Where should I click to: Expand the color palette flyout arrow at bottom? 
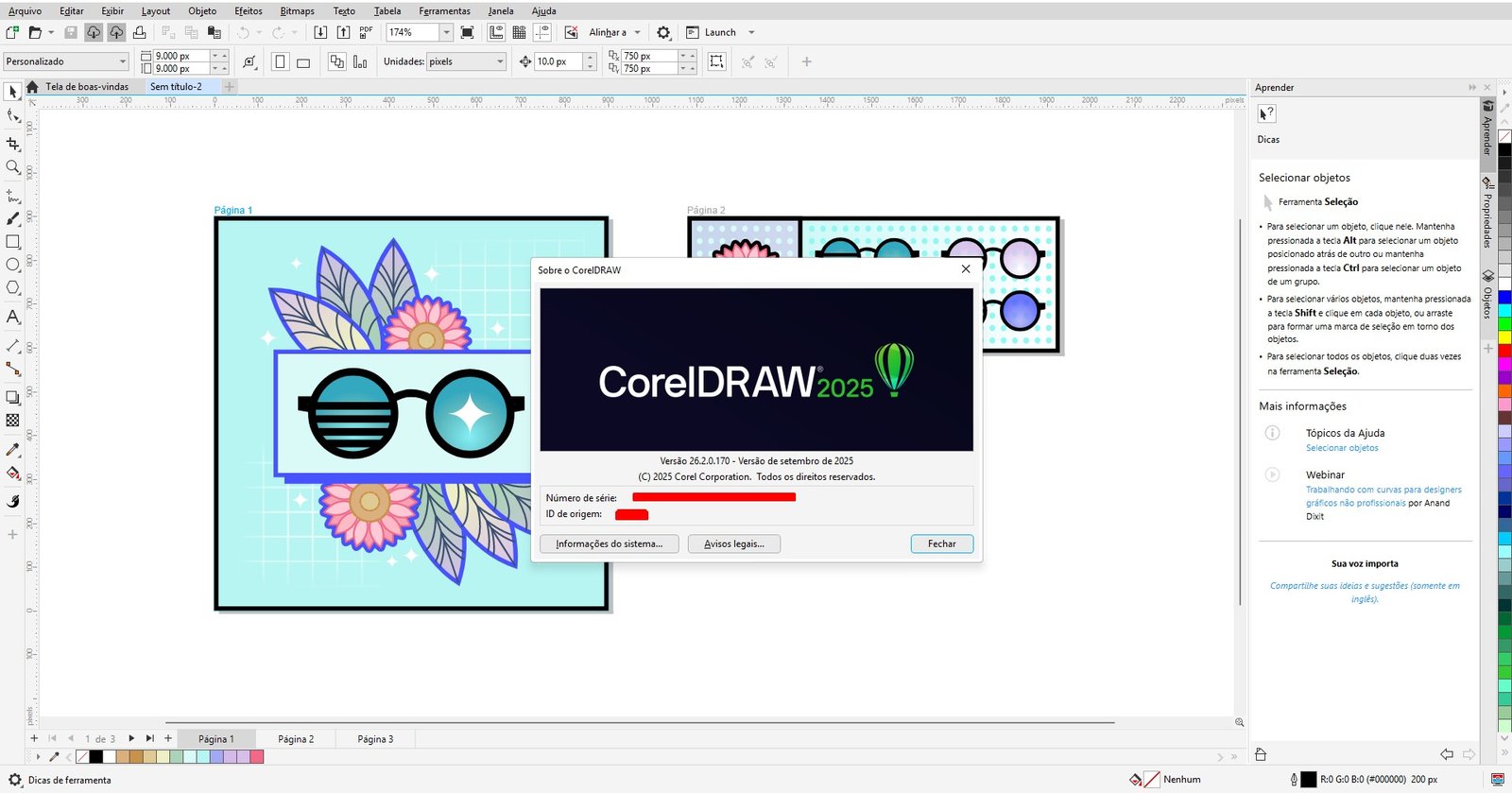click(x=38, y=756)
